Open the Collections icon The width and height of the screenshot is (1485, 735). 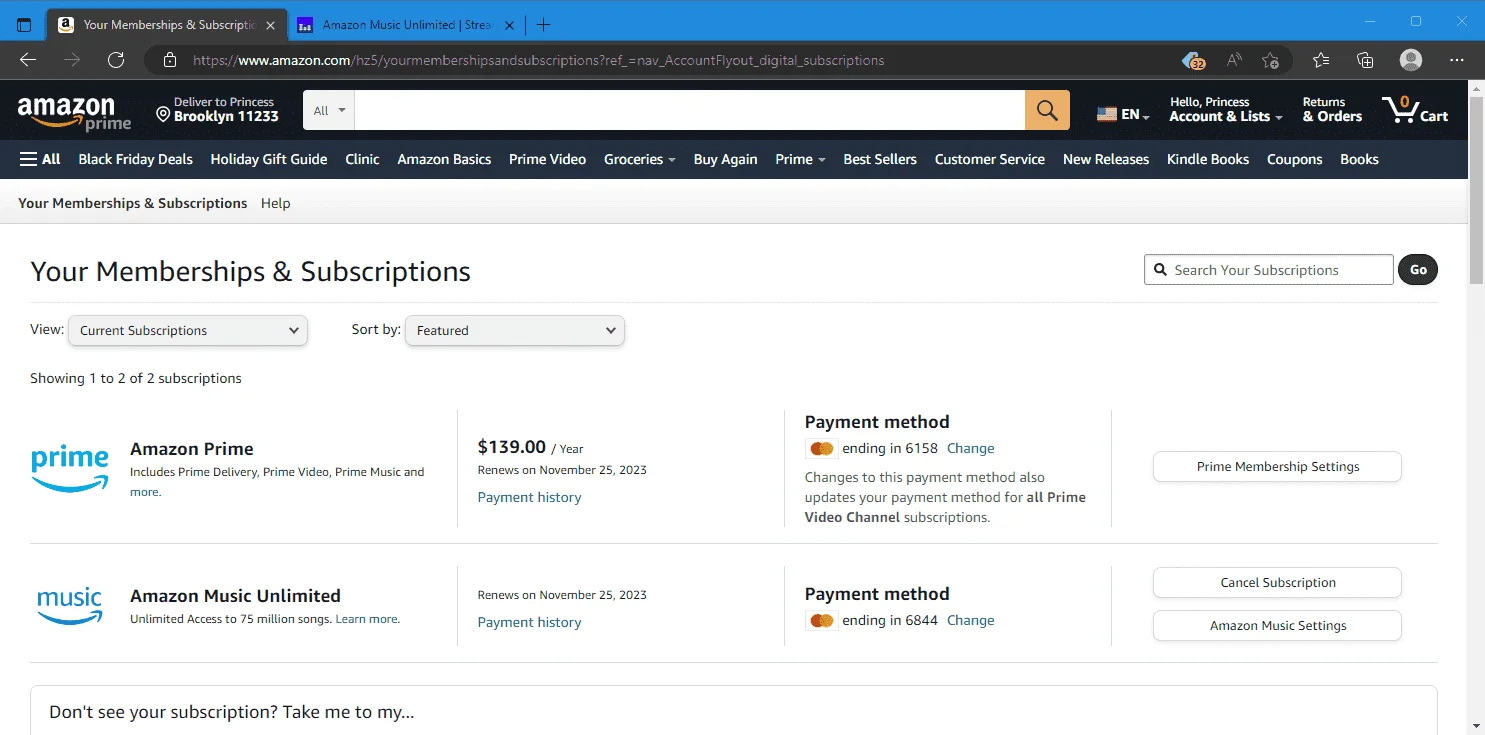click(1365, 60)
